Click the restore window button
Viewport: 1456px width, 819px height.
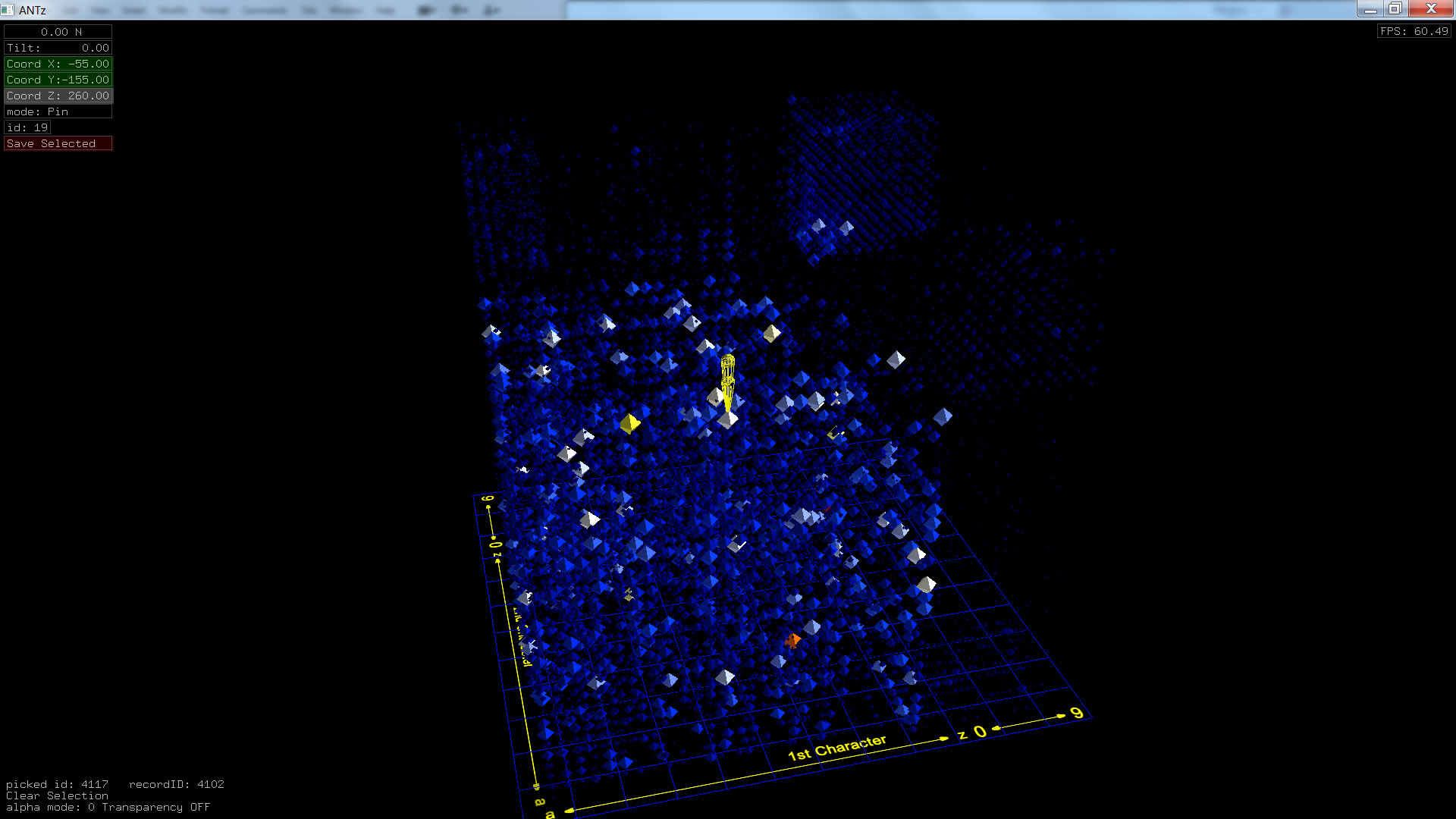coord(1395,8)
